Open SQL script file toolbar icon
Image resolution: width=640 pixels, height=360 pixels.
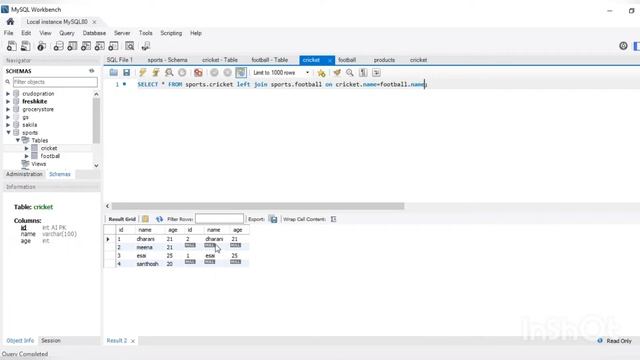tap(26, 46)
